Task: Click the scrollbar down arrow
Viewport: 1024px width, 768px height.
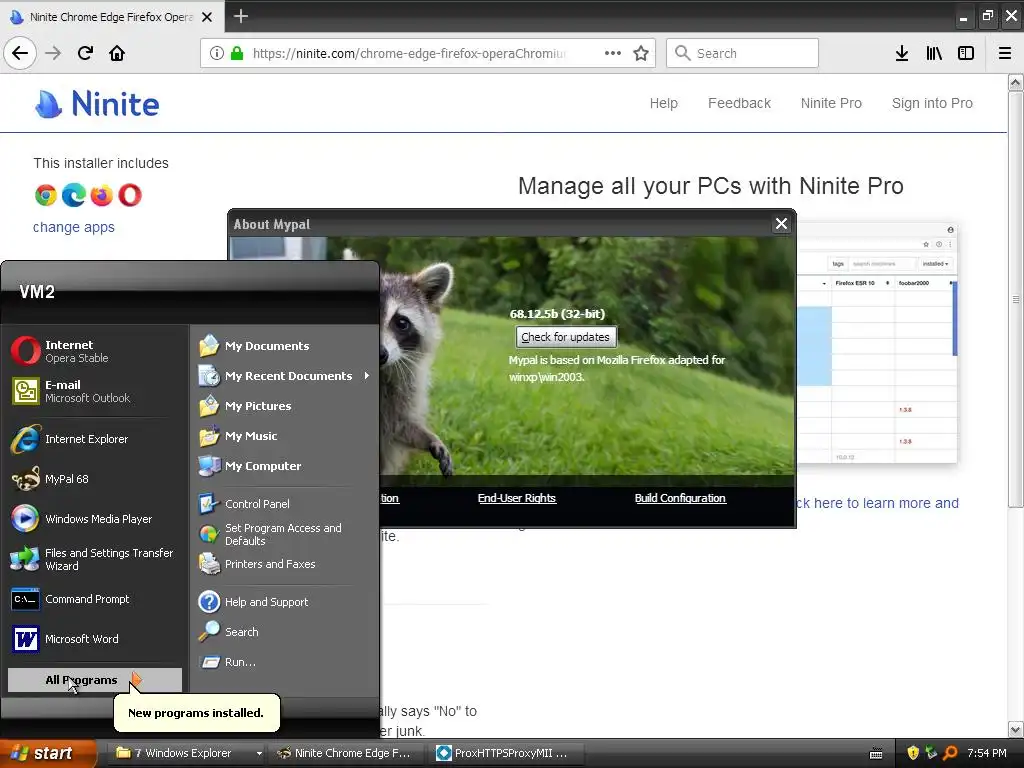Action: tap(1015, 729)
